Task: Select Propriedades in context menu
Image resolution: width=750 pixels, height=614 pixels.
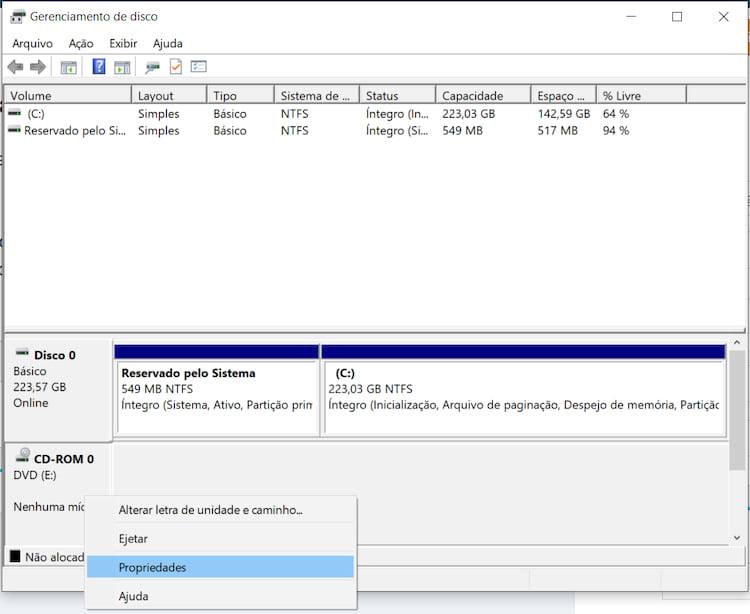Action: (221, 567)
